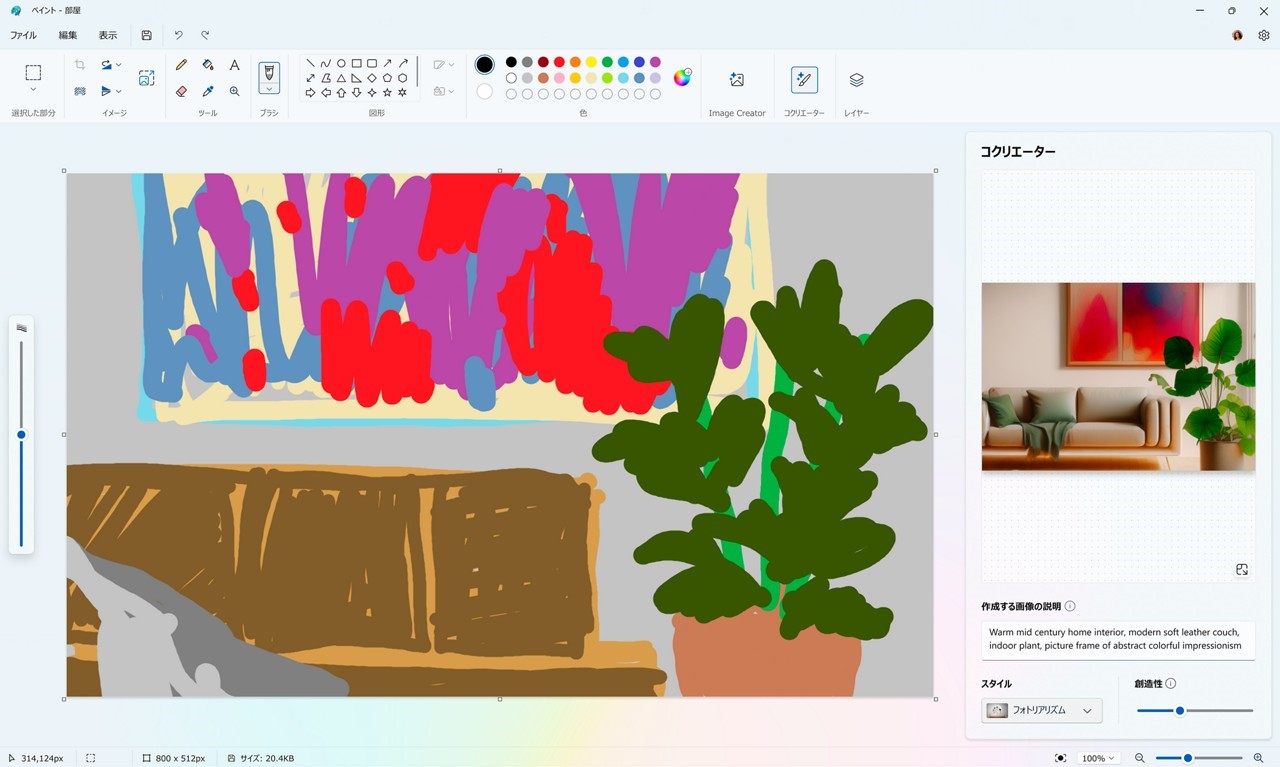
Task: Choose the Fill bucket tool
Action: coord(208,65)
